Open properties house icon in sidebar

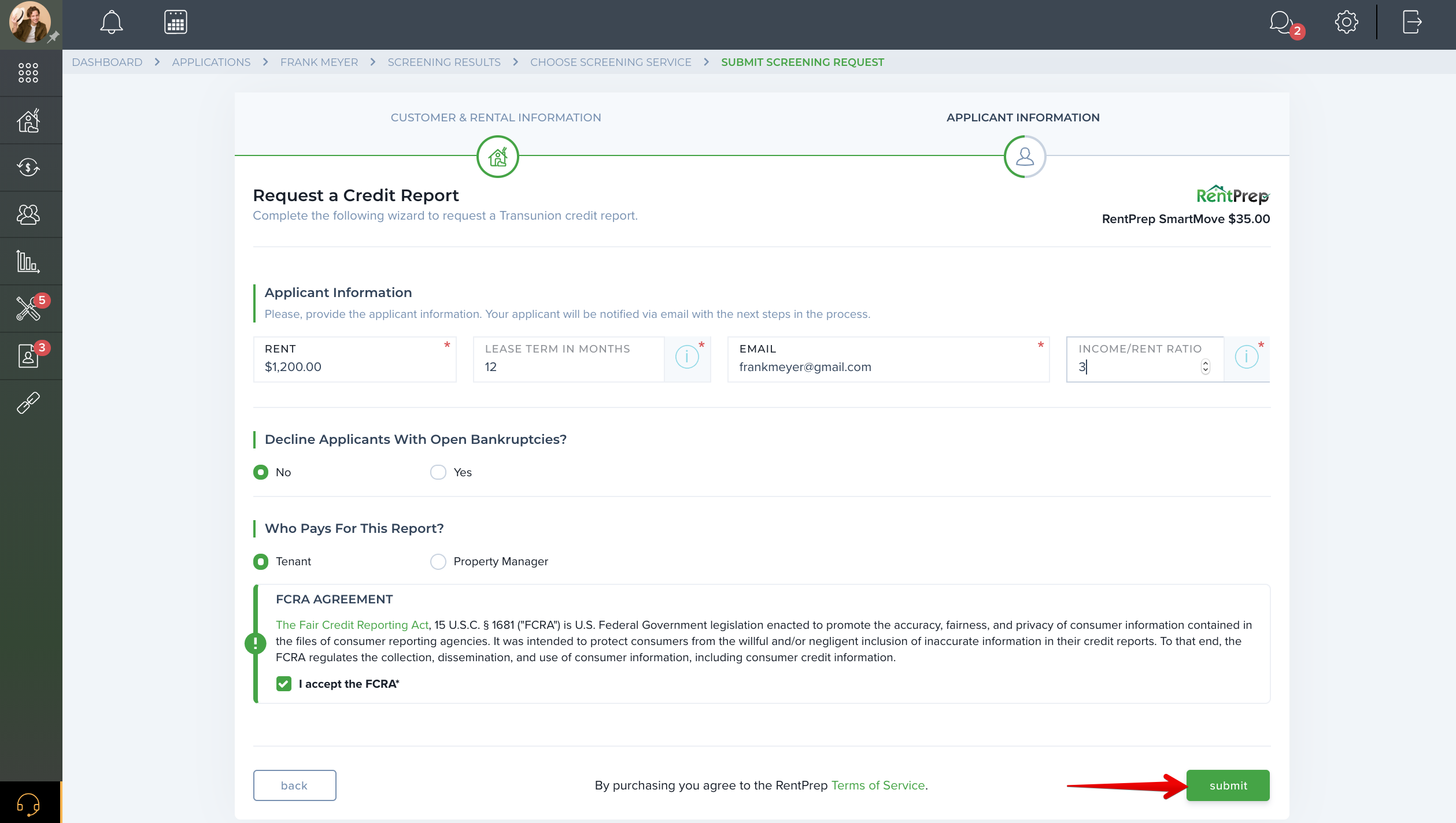point(28,120)
